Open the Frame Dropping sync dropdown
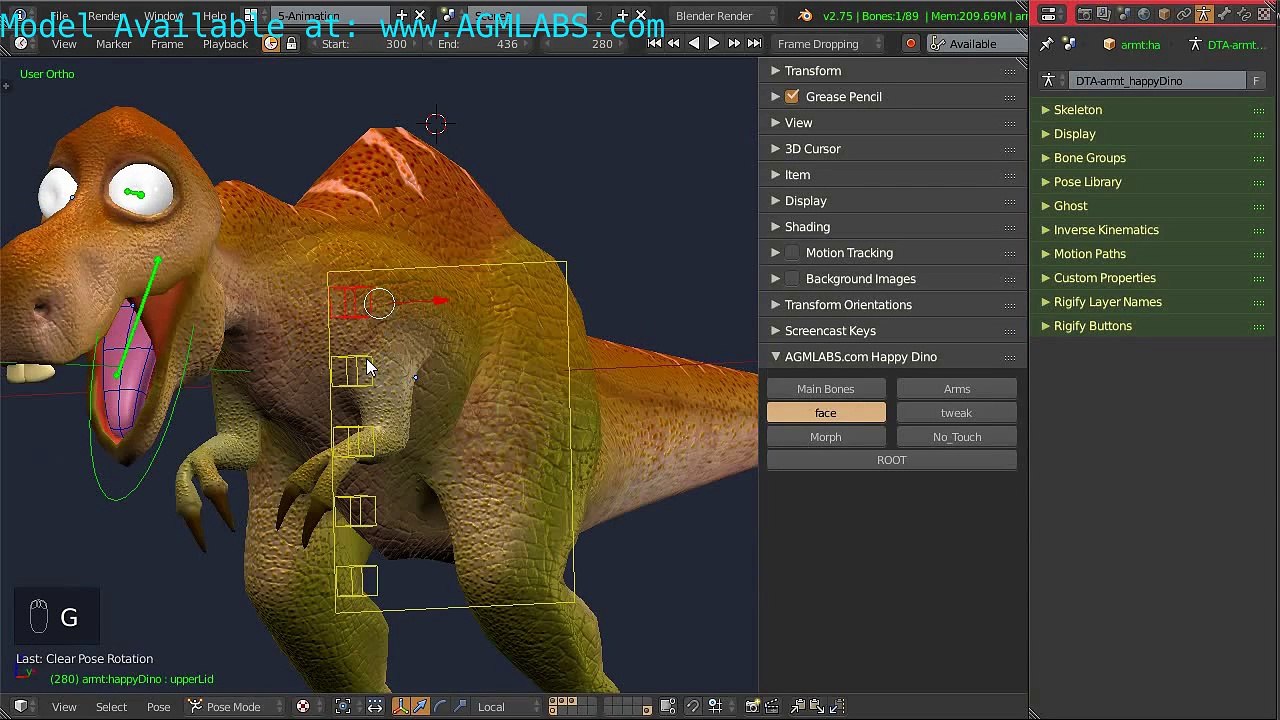Image resolution: width=1280 pixels, height=720 pixels. coord(829,44)
